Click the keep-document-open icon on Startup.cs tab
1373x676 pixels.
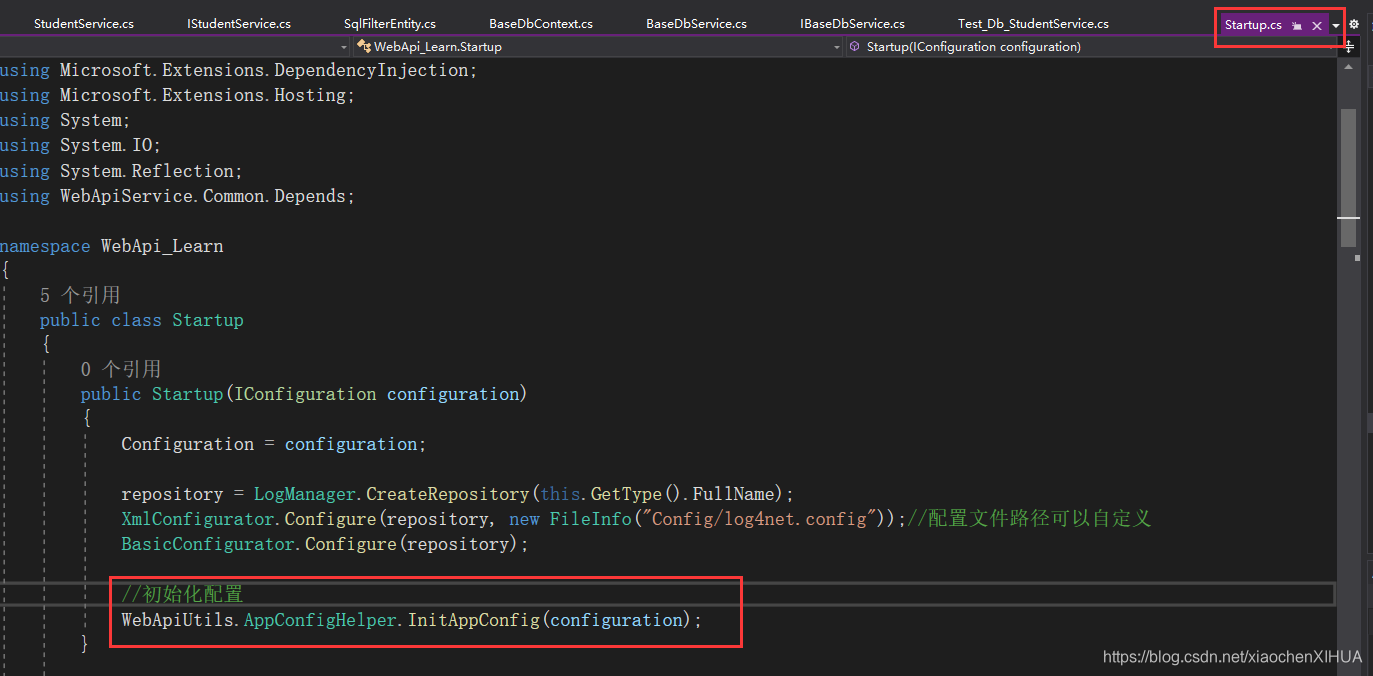[x=1295, y=25]
